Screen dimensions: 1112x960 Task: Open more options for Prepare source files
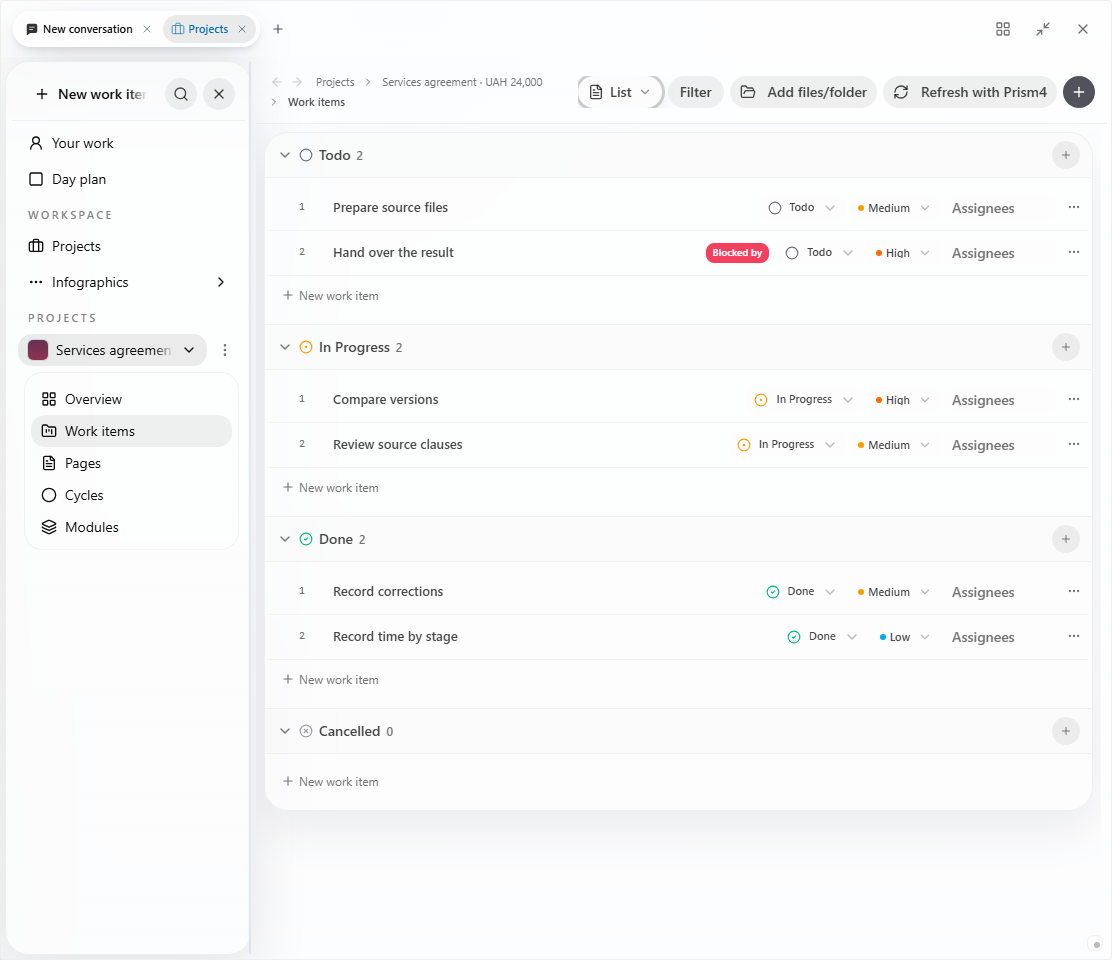click(x=1074, y=207)
